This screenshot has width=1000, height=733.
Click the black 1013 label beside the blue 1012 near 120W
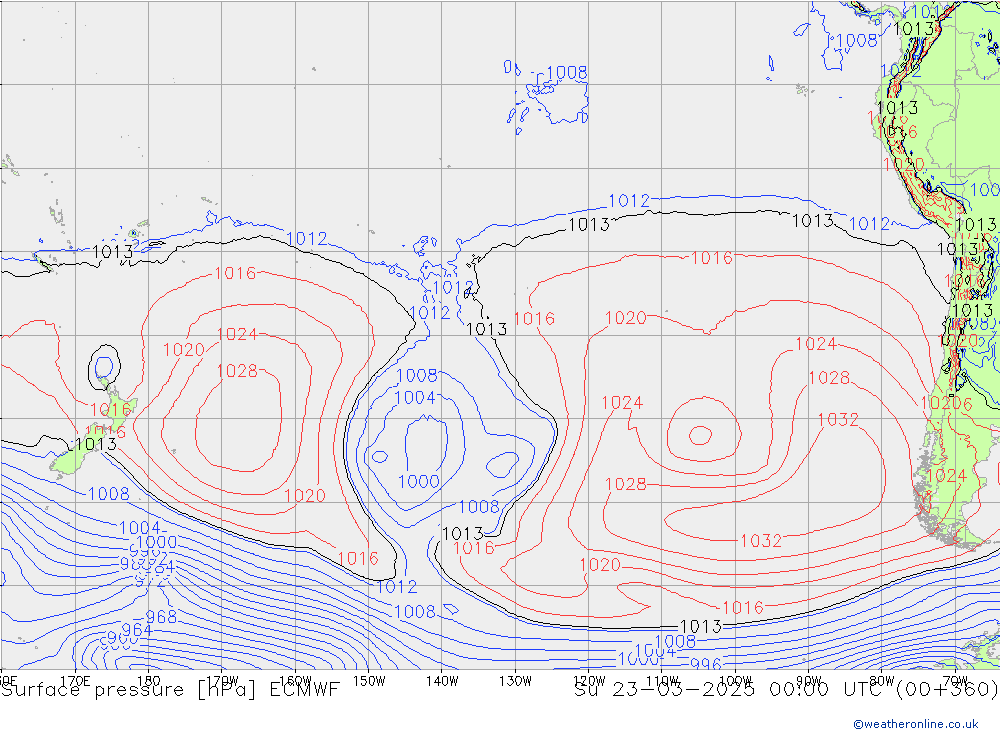pyautogui.click(x=589, y=225)
